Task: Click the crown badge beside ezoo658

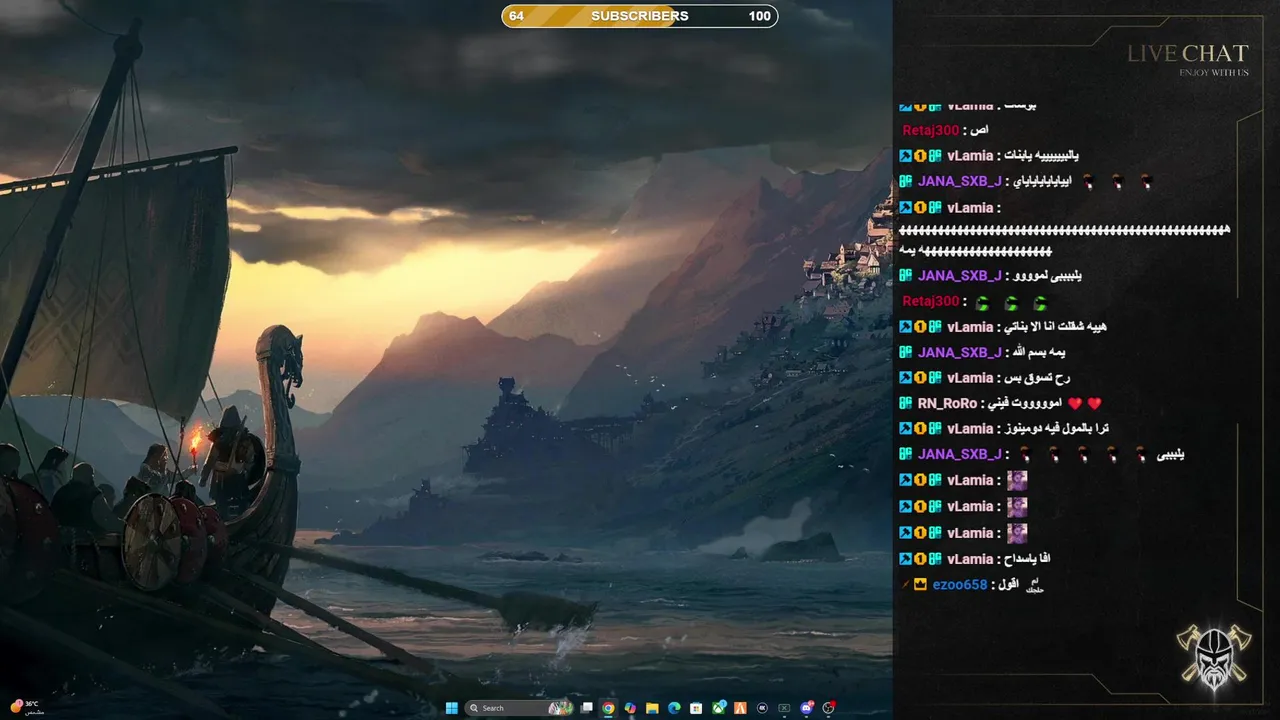Action: (x=920, y=584)
